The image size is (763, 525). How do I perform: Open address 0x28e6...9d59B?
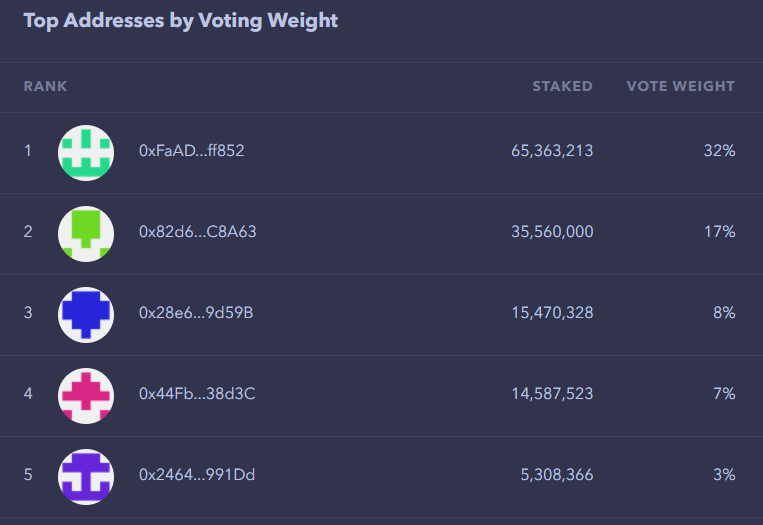196,312
